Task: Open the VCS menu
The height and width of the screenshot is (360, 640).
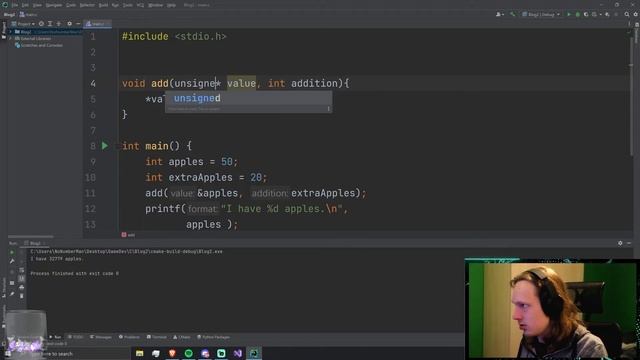Action: [140, 5]
